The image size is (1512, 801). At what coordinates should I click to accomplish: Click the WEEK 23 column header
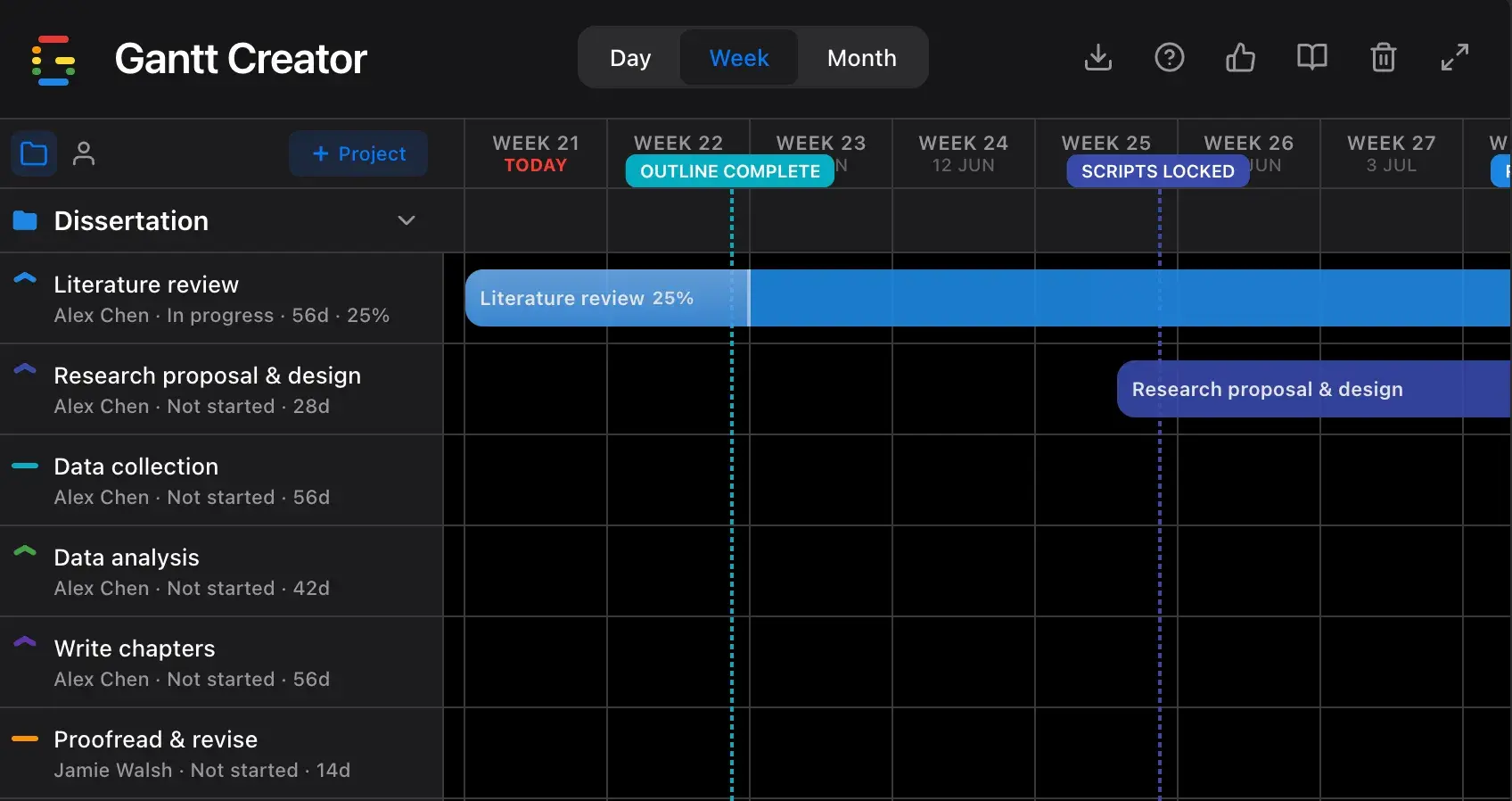tap(821, 143)
